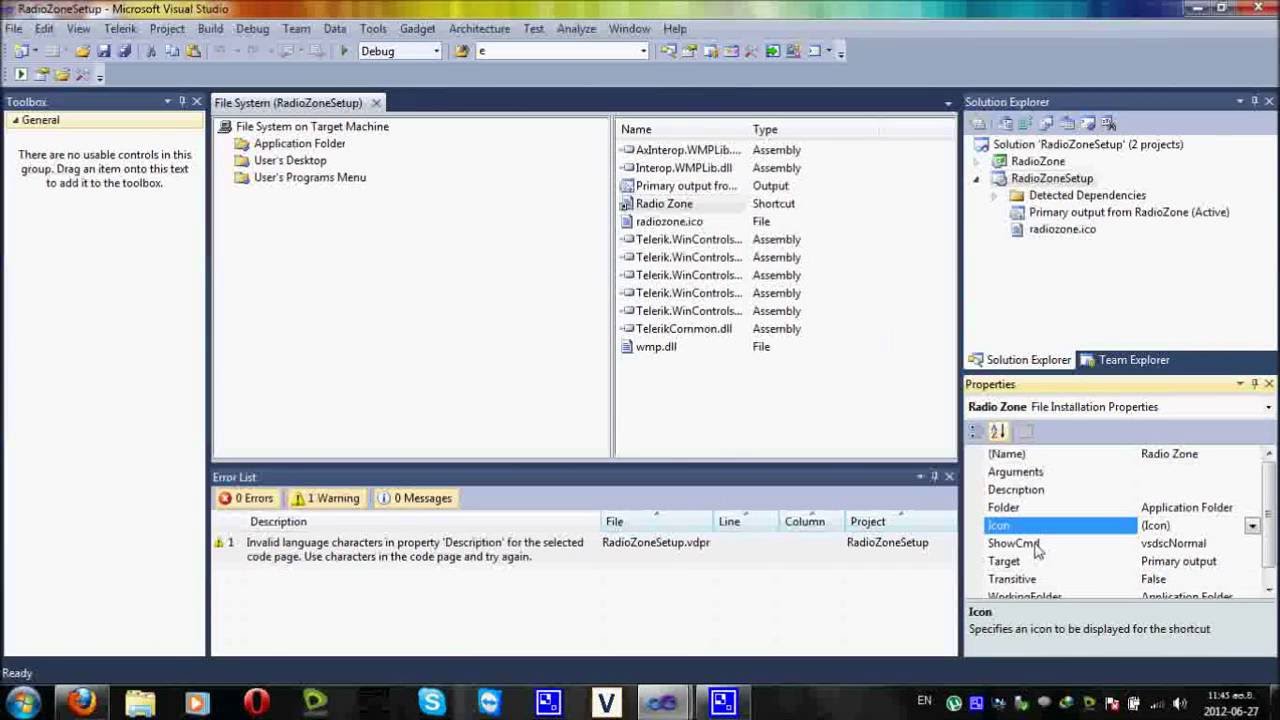Collapse the RadioZoneSetup project node
This screenshot has height=720, width=1280.
977,179
